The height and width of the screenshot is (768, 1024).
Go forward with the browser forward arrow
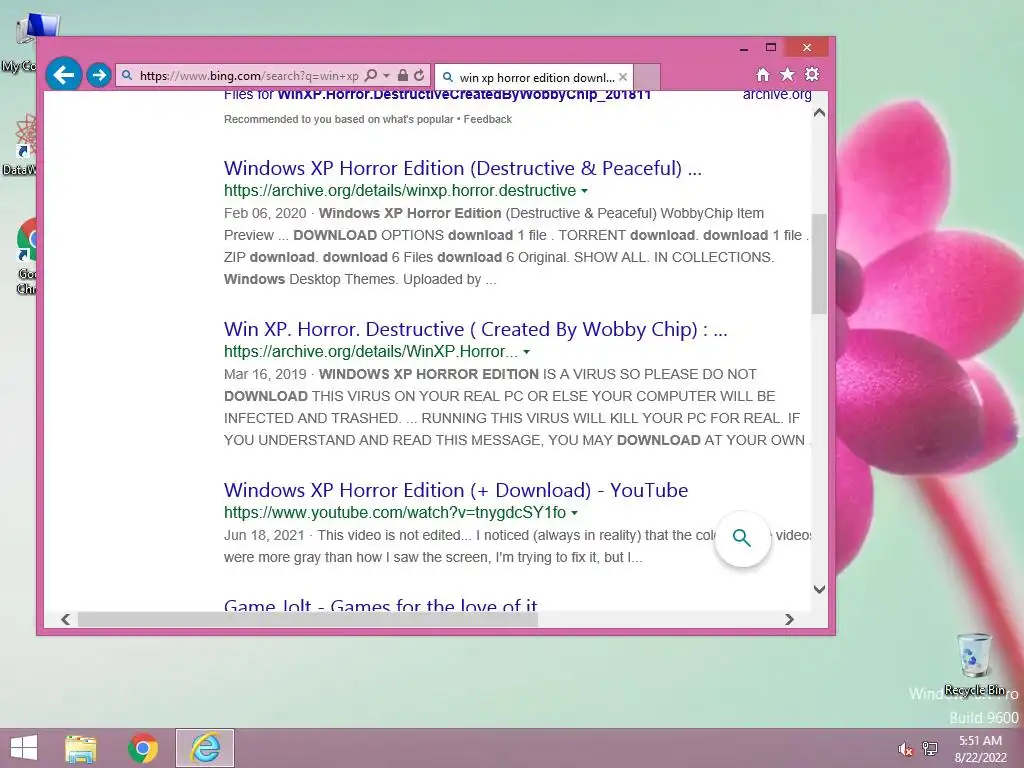[99, 75]
